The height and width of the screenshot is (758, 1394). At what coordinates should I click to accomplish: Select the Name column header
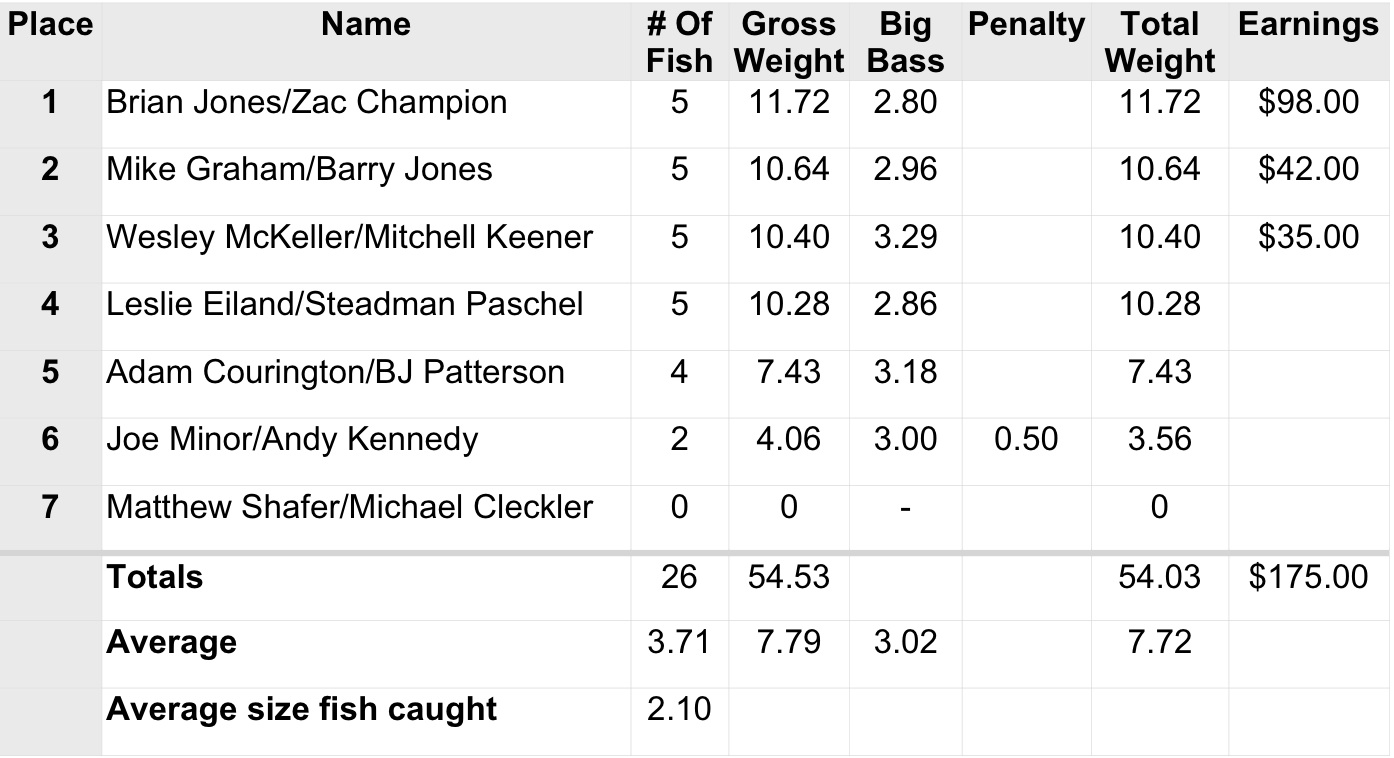tap(366, 25)
